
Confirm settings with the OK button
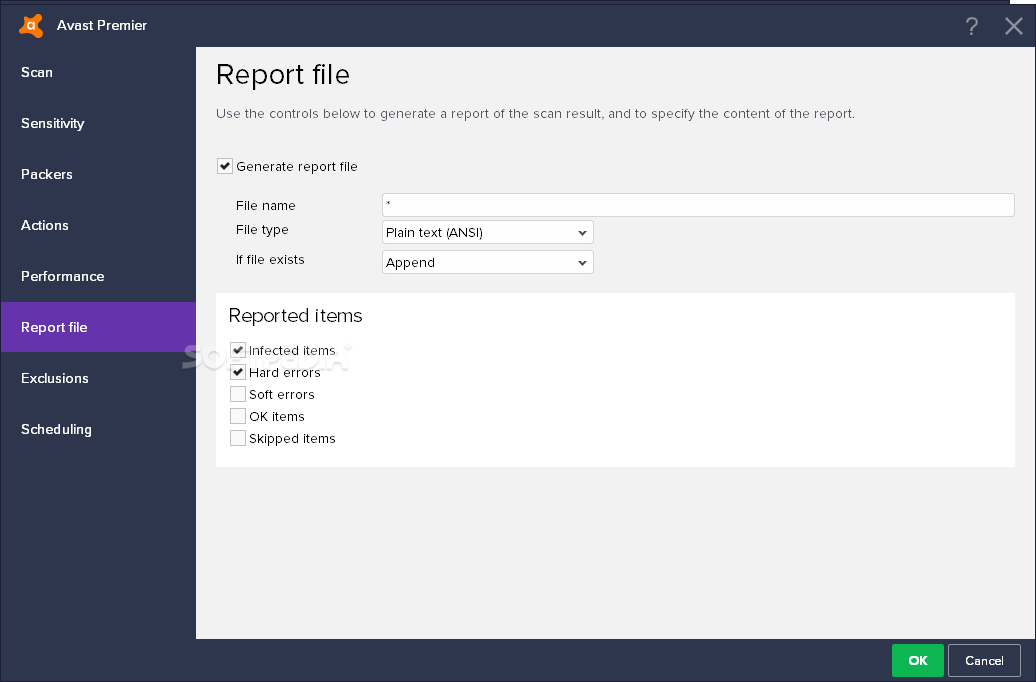click(918, 660)
